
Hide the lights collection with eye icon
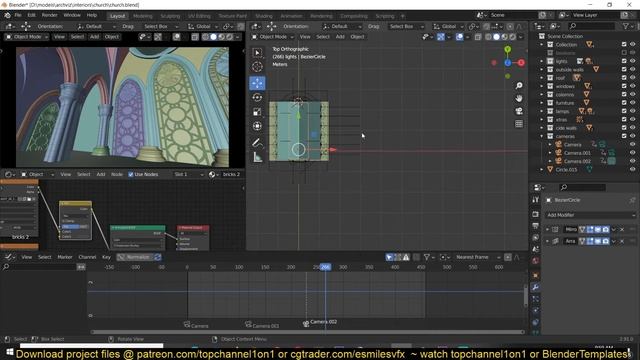click(x=633, y=61)
